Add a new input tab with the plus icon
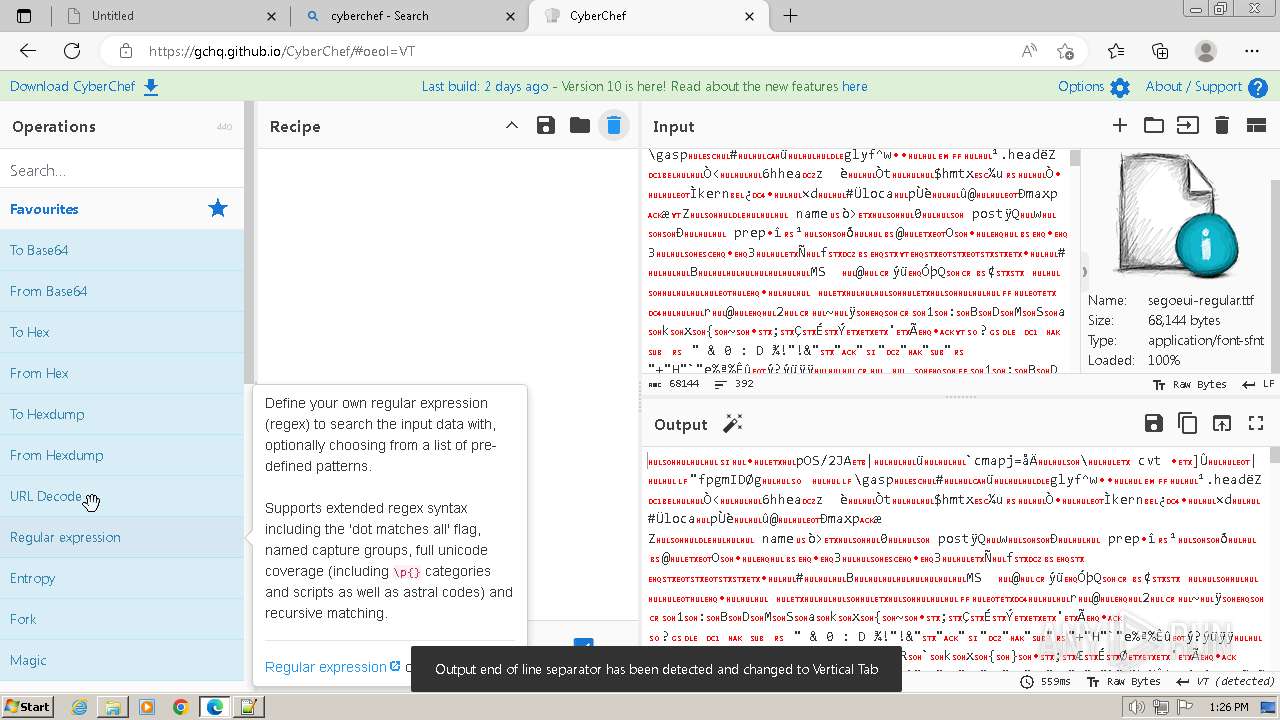 1120,125
